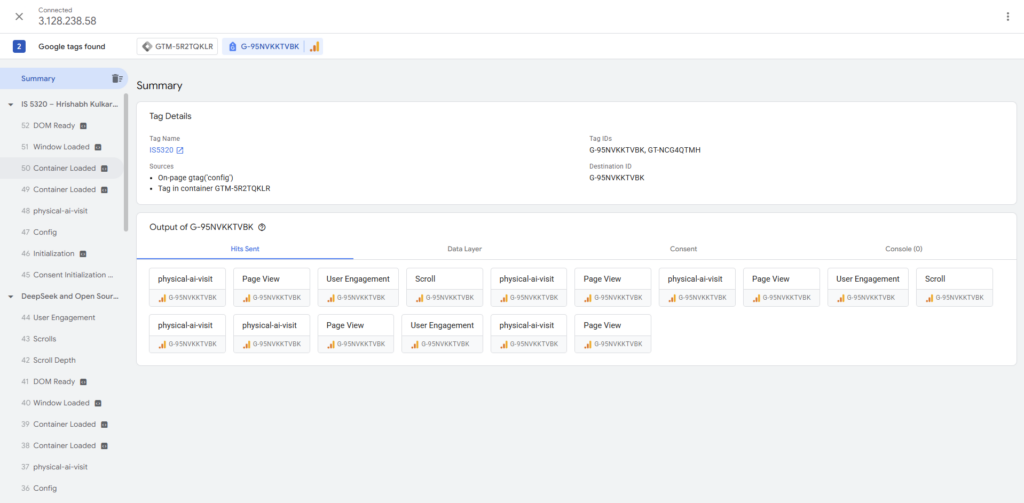
Task: Click the API call icon next to 52 DOM Ready
Action: [84, 126]
